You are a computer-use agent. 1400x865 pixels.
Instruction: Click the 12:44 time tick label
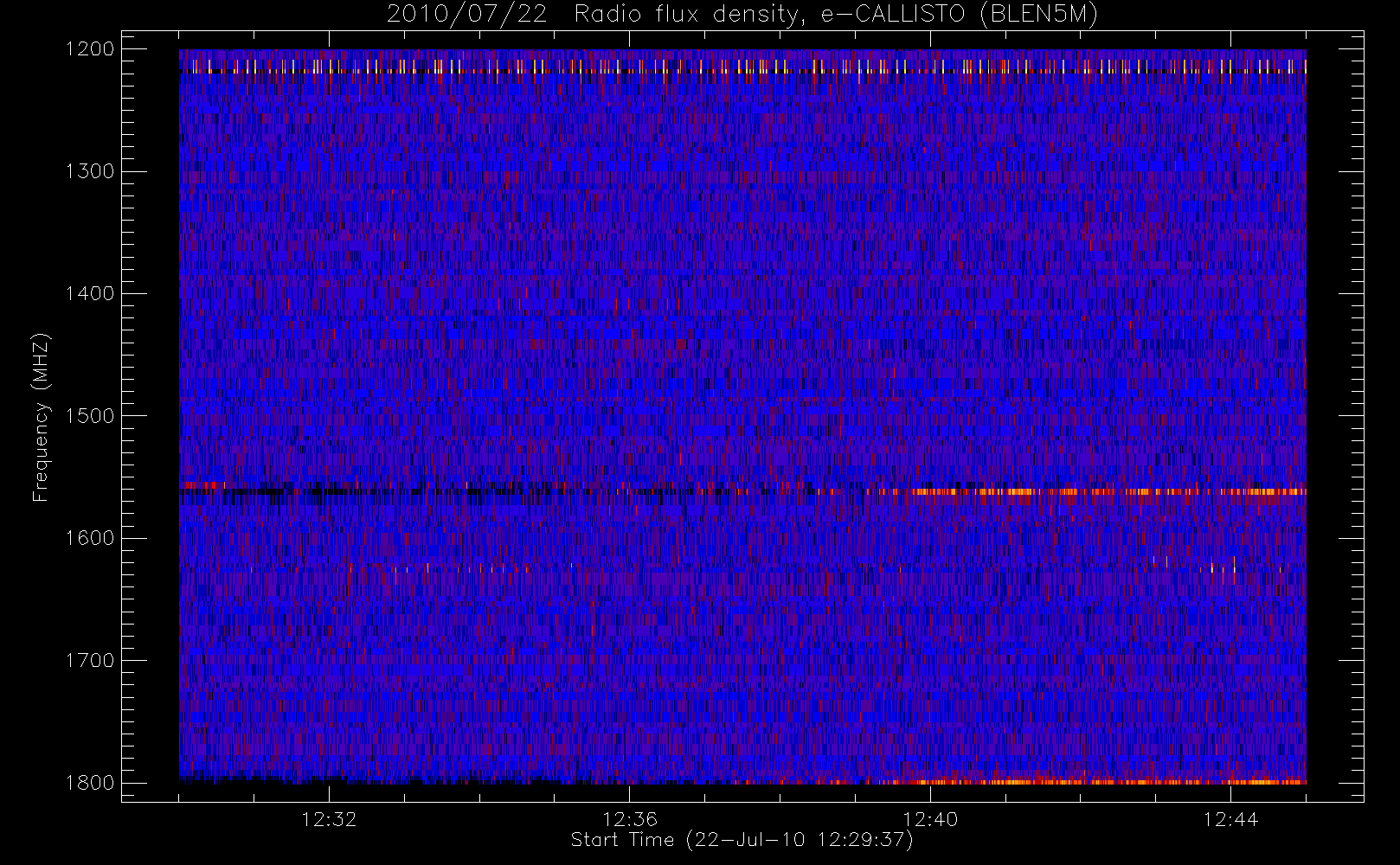pyautogui.click(x=1230, y=819)
